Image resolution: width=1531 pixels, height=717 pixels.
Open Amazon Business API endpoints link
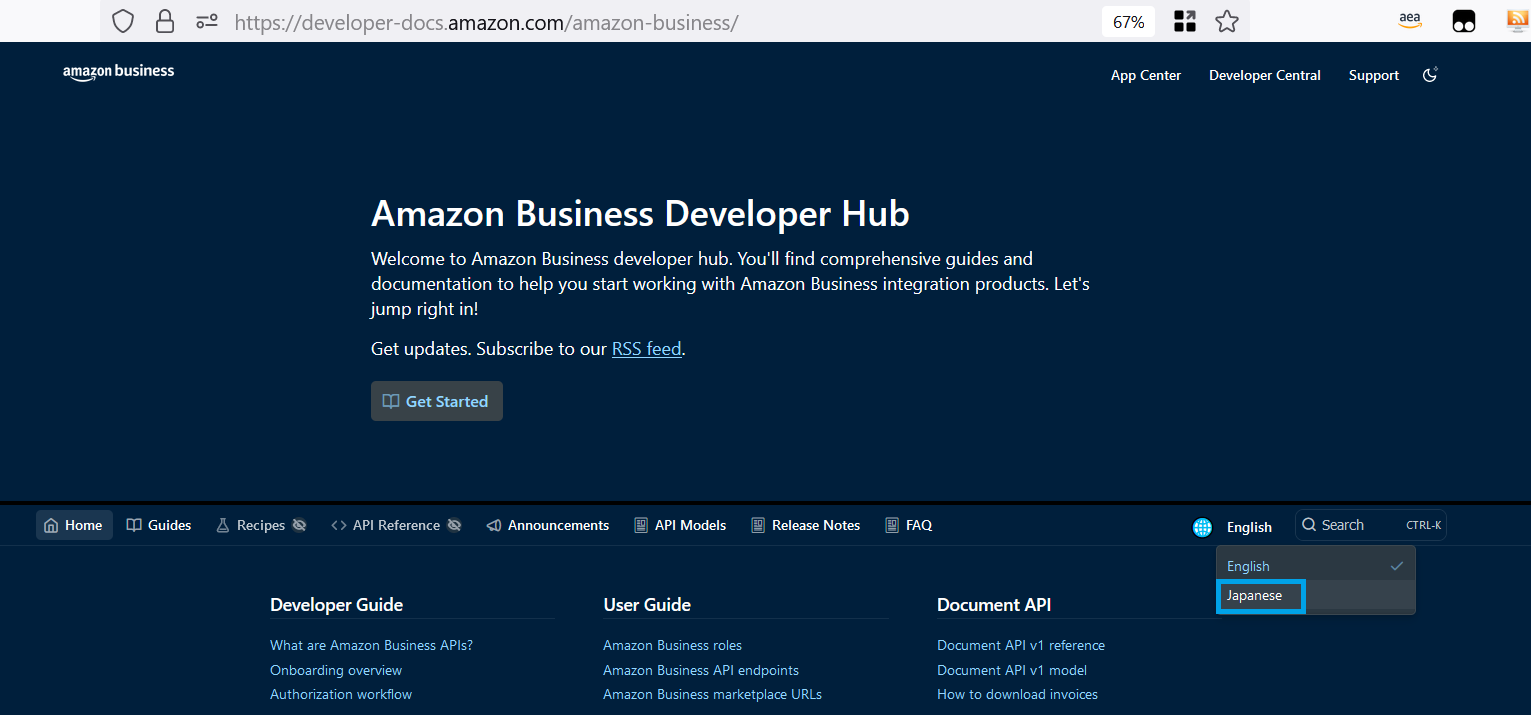tap(701, 670)
